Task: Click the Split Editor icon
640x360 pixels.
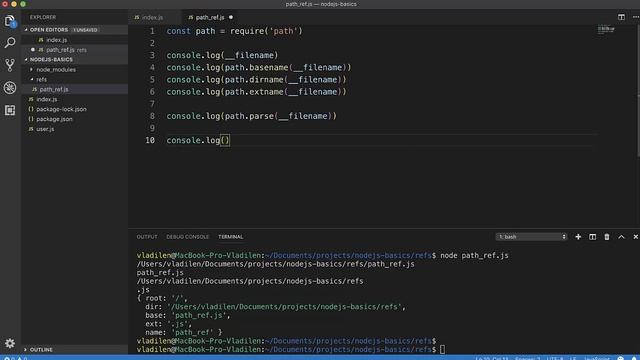Action: tap(621, 17)
